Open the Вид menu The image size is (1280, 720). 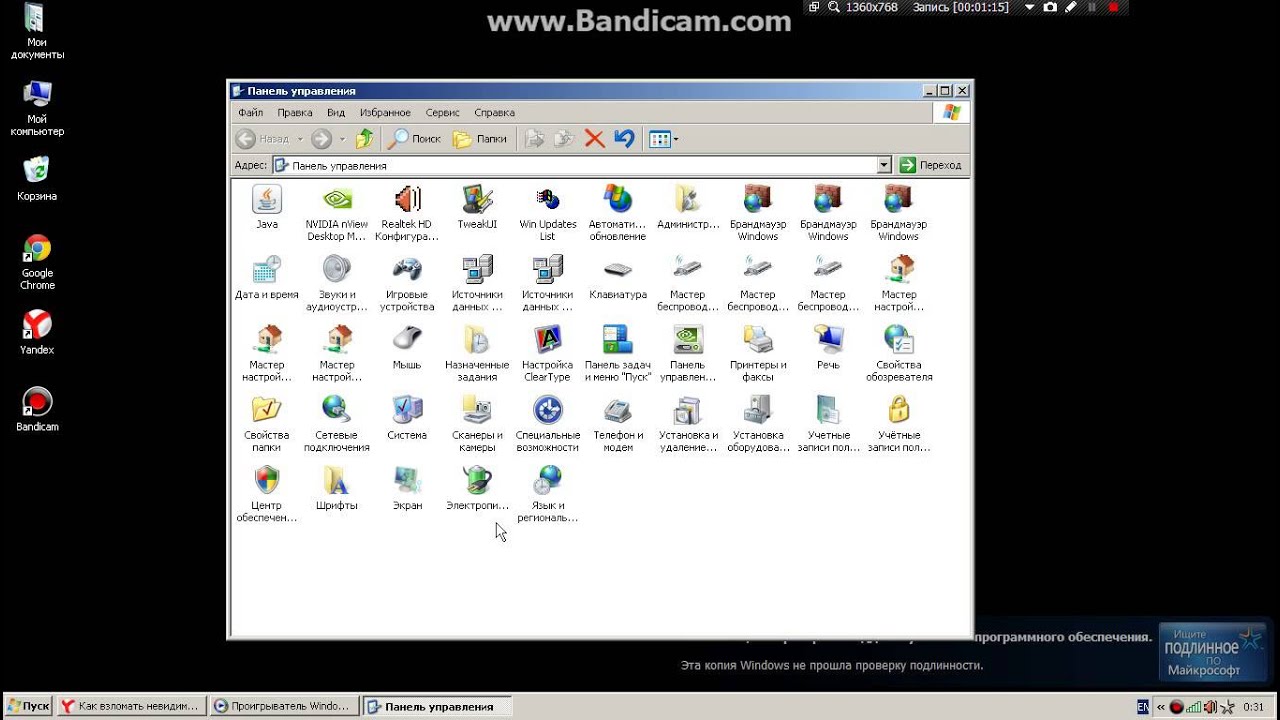click(336, 113)
